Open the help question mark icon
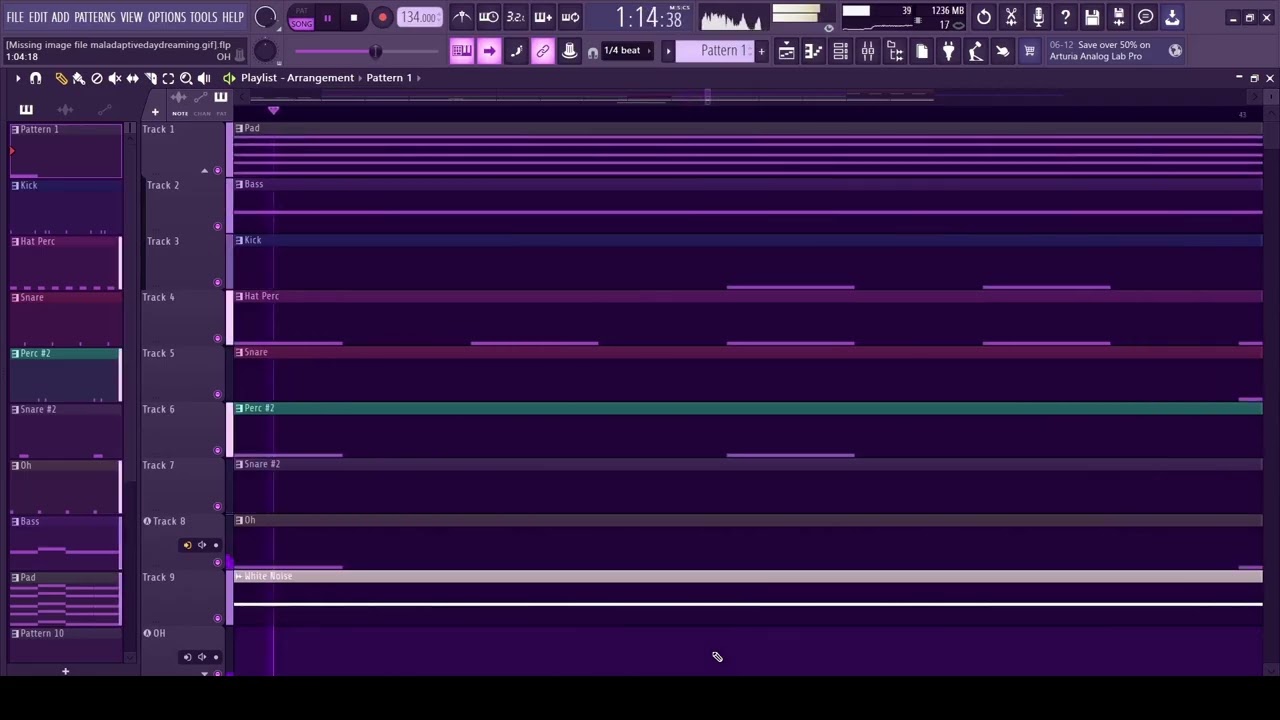The image size is (1280, 720). (1065, 17)
